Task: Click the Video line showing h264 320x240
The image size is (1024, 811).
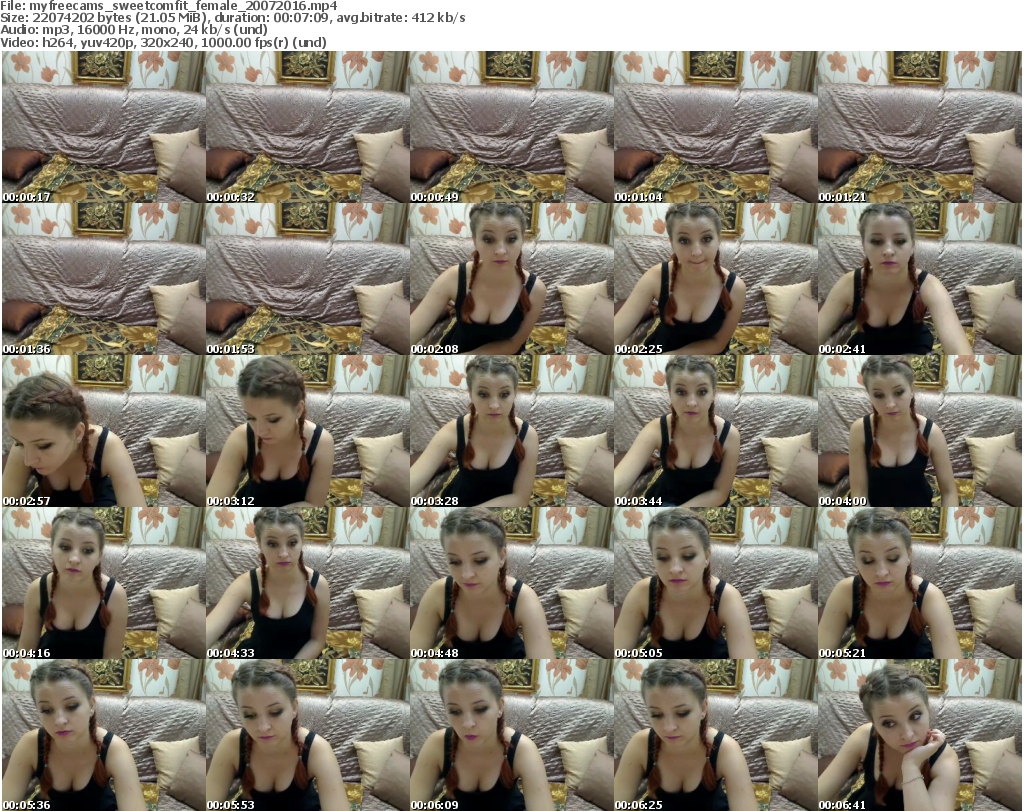Action: click(163, 42)
